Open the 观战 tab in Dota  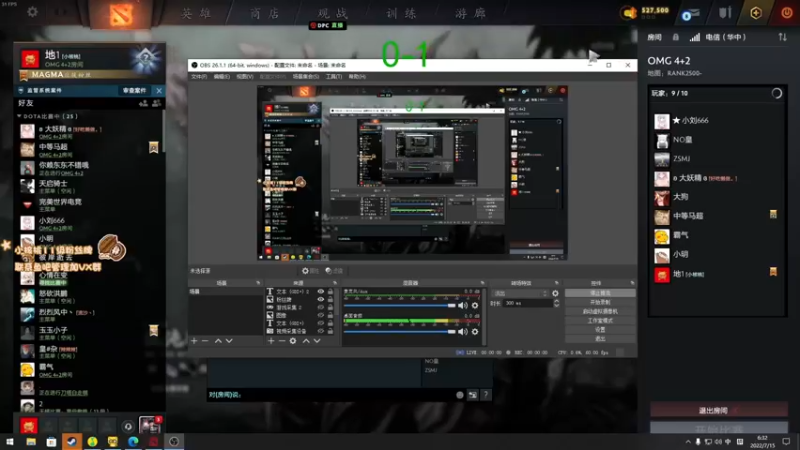click(333, 13)
